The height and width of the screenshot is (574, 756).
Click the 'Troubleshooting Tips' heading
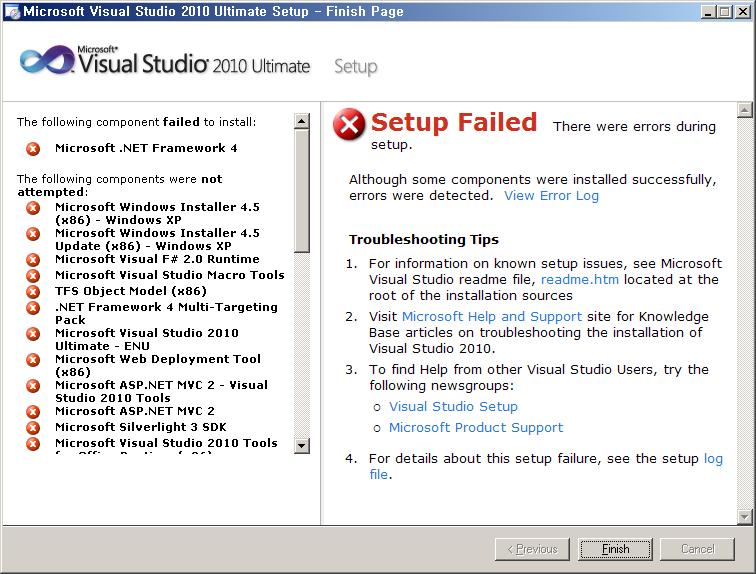tap(424, 240)
